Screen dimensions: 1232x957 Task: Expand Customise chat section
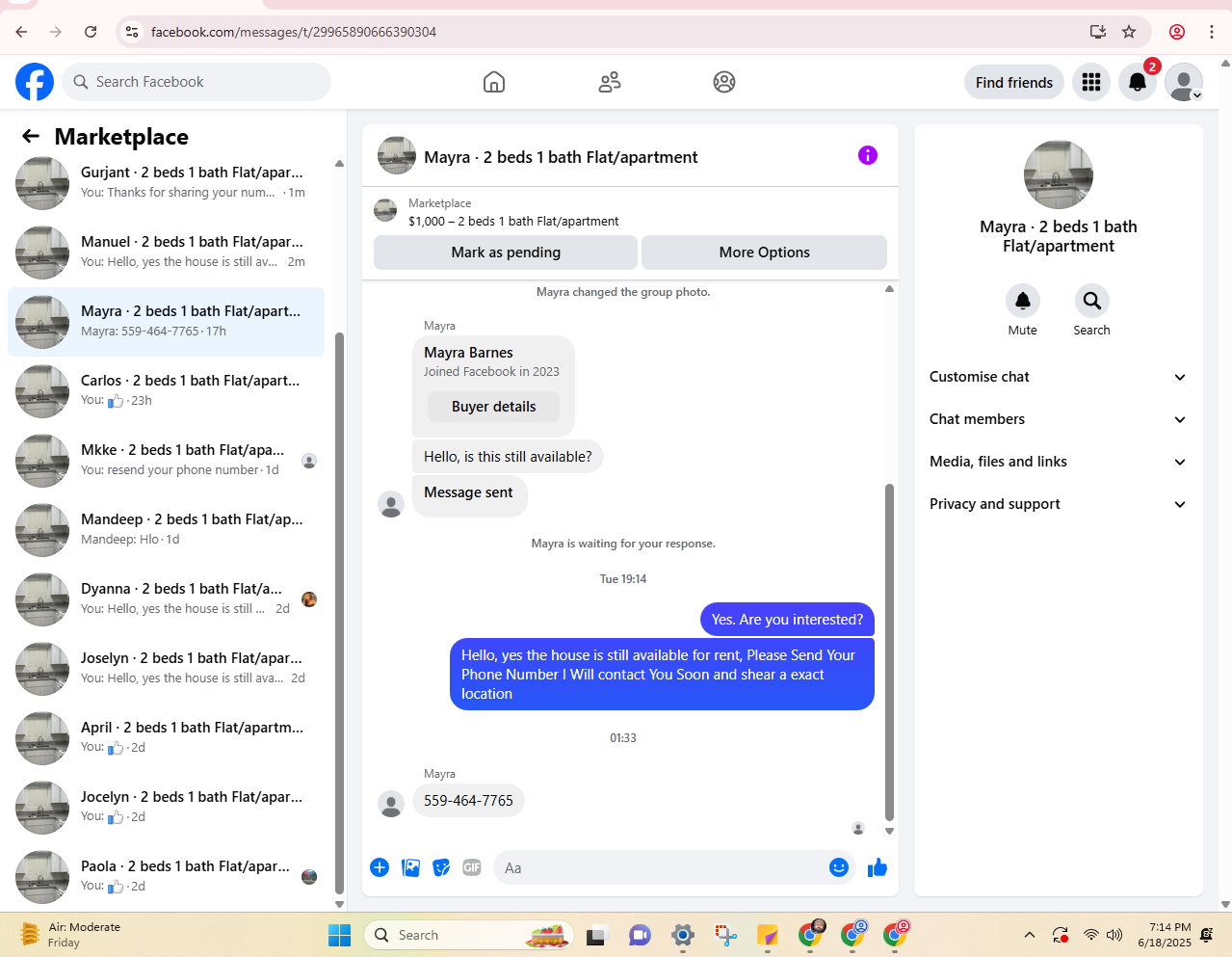(x=1058, y=377)
